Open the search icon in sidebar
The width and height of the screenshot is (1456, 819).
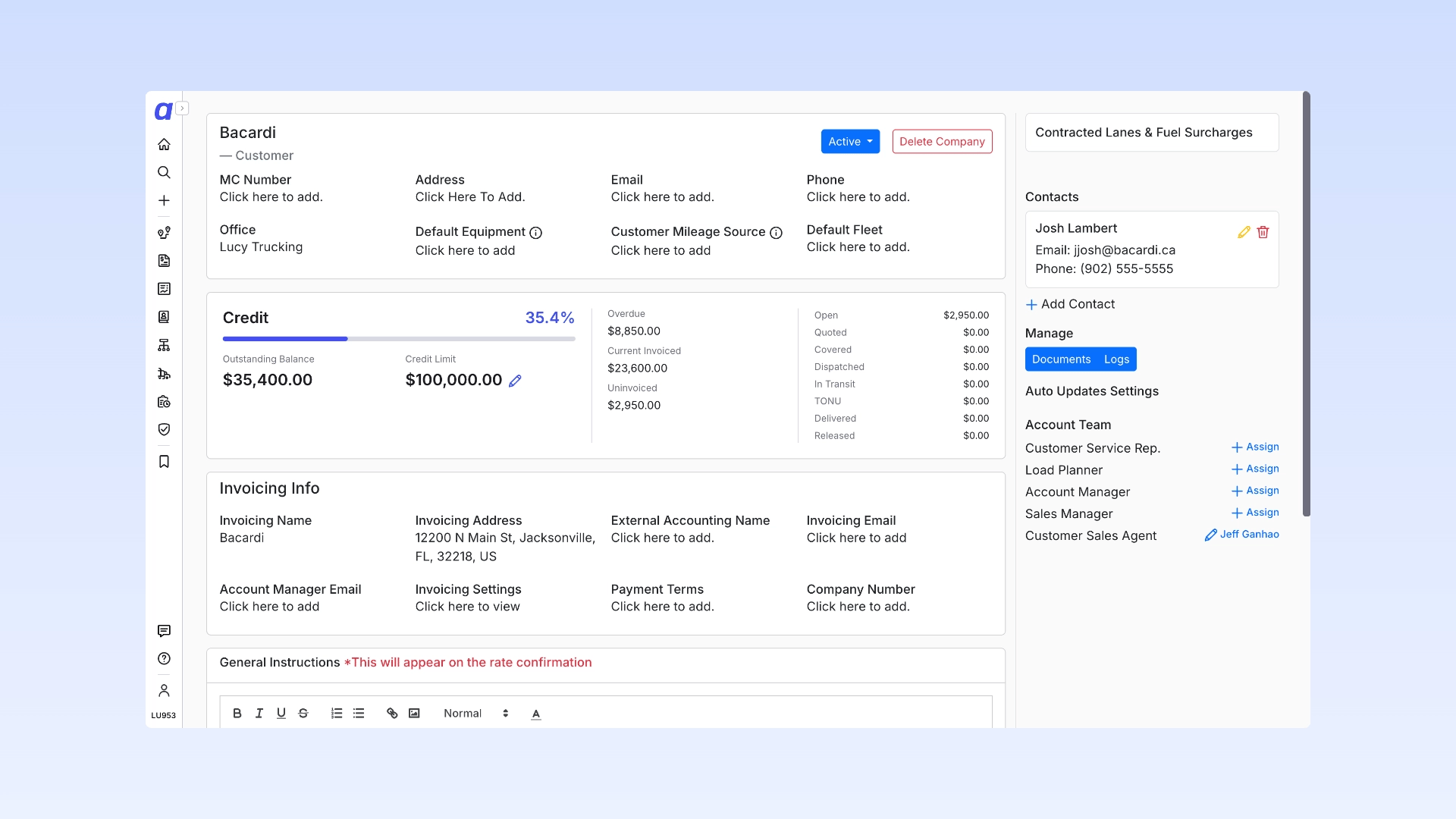[164, 172]
